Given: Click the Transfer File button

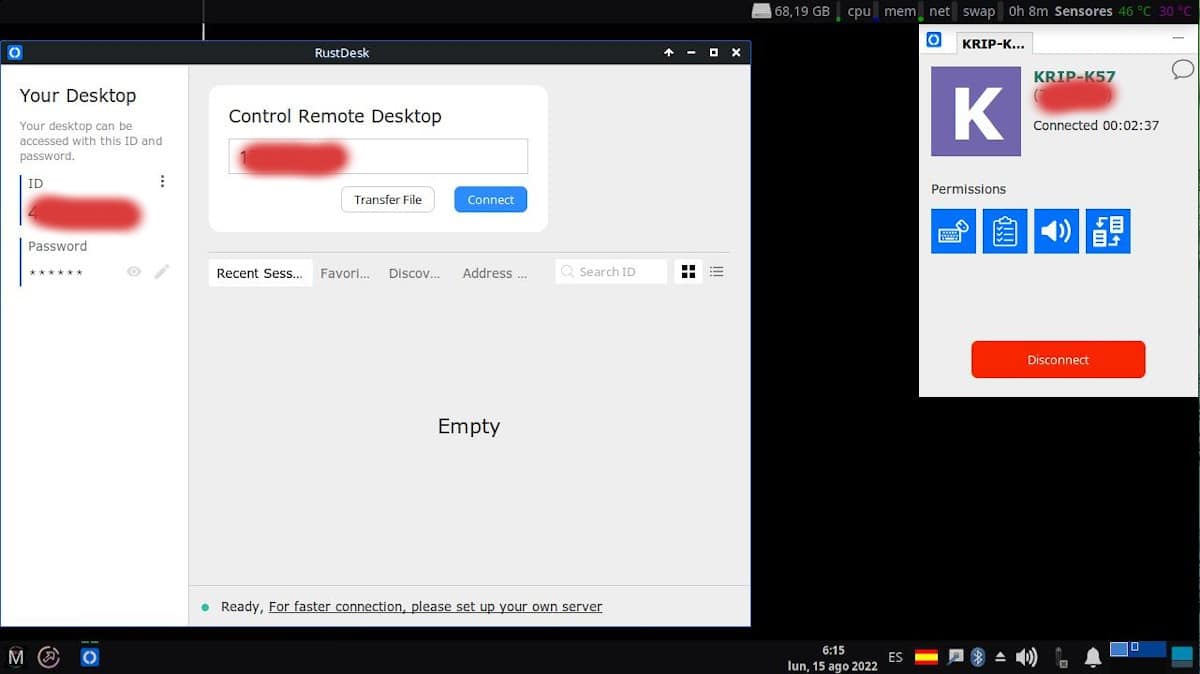Looking at the screenshot, I should [388, 200].
